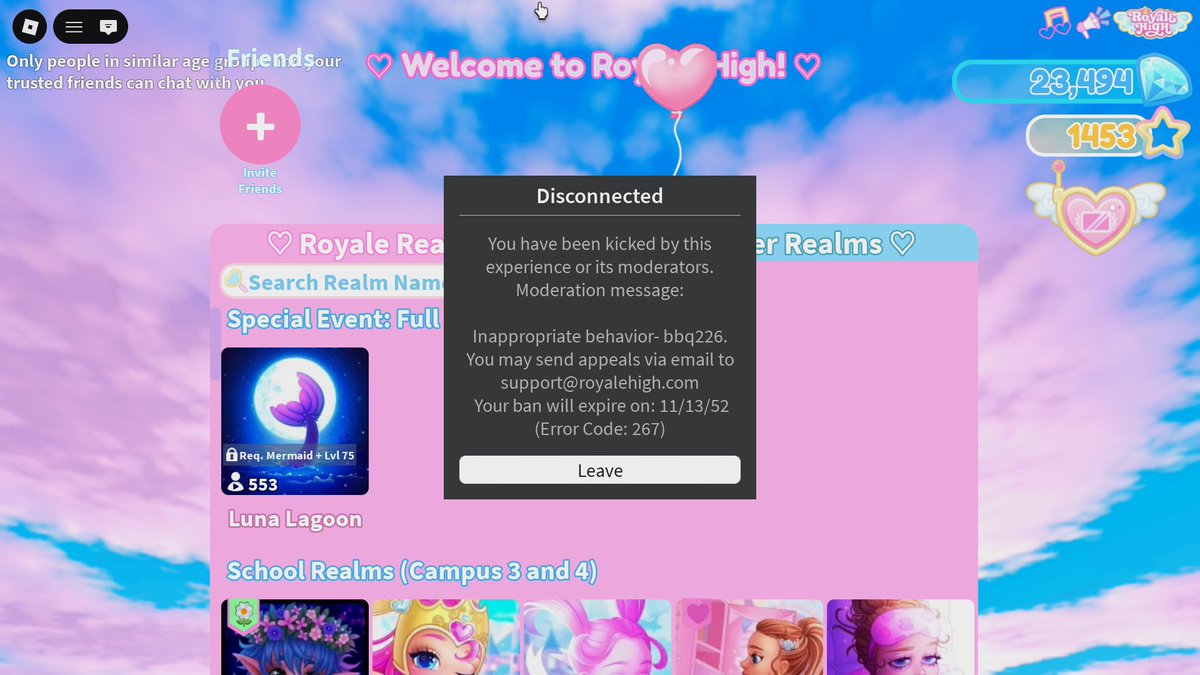Click the Disconnected dialog title
Viewport: 1200px width, 675px height.
[x=600, y=196]
